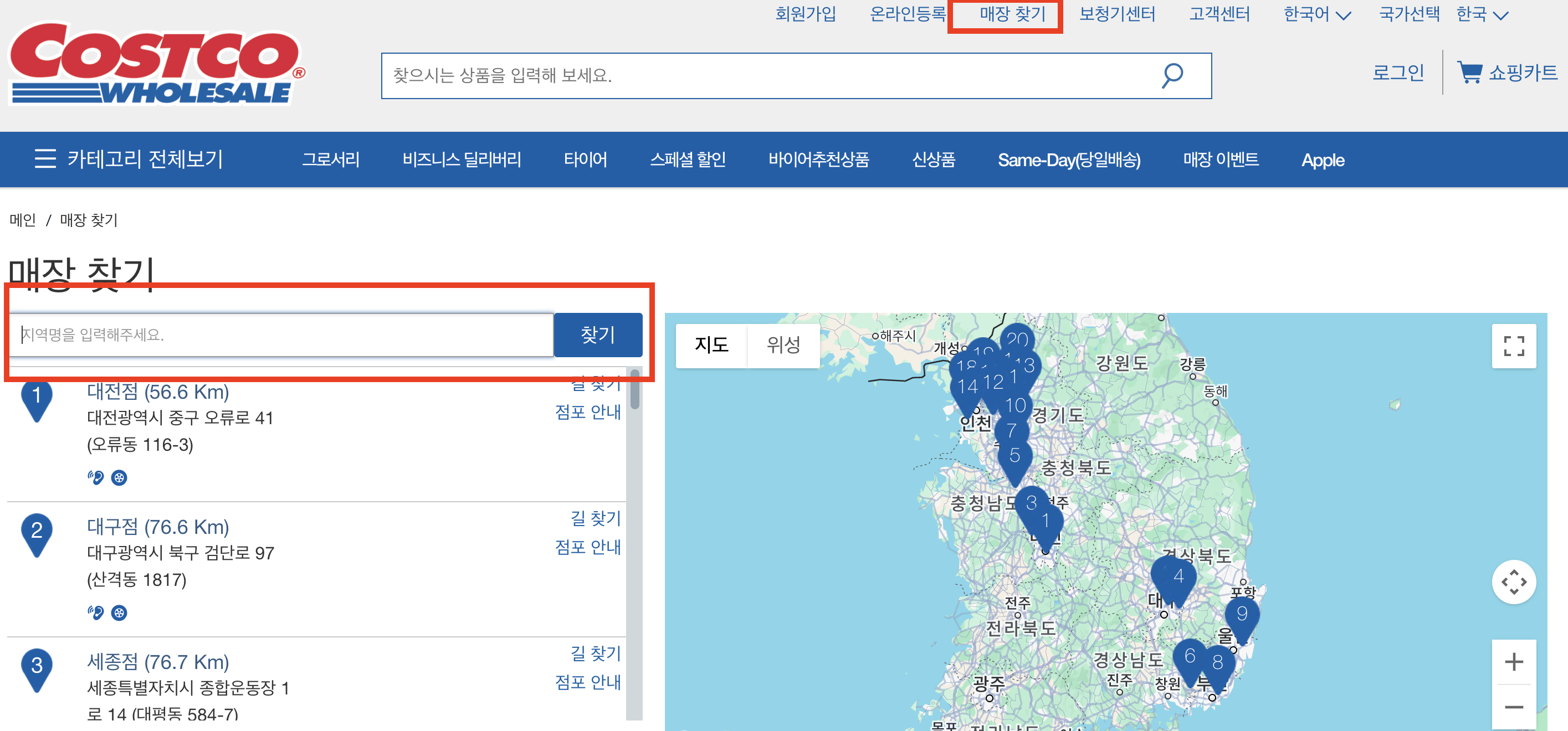This screenshot has width=1568, height=731.
Task: Open 대구점 (76.6 Km) store link
Action: (158, 527)
